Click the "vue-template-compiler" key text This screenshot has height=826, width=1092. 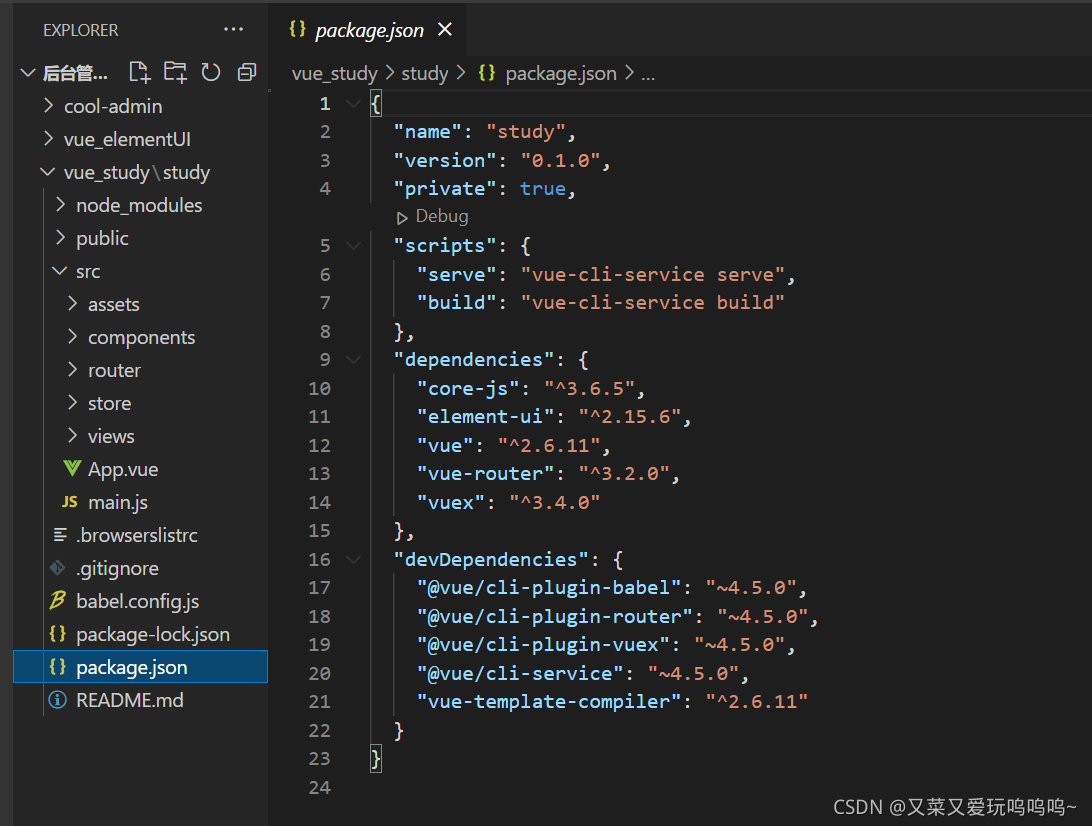click(x=548, y=701)
